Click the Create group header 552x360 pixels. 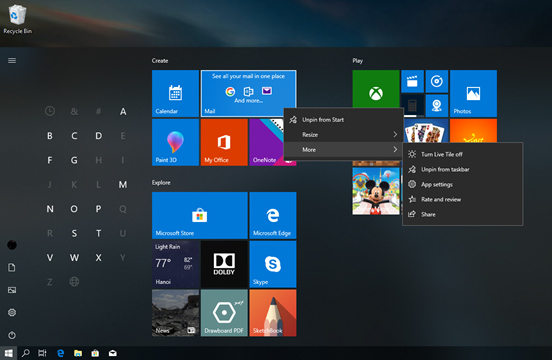pos(160,61)
